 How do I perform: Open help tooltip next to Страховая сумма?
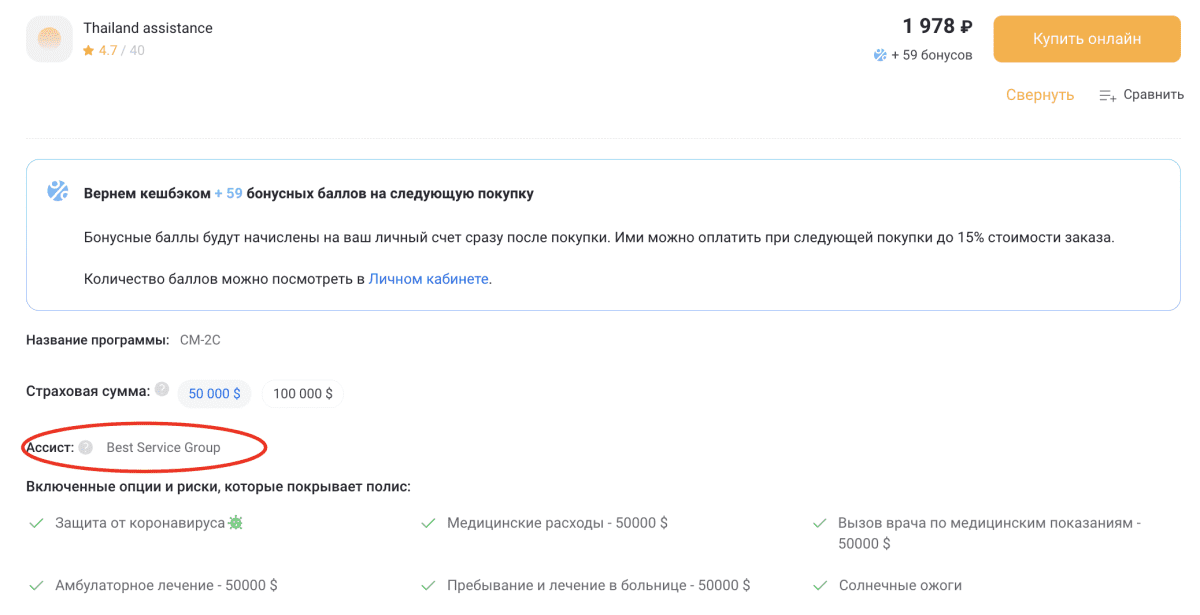(x=162, y=390)
